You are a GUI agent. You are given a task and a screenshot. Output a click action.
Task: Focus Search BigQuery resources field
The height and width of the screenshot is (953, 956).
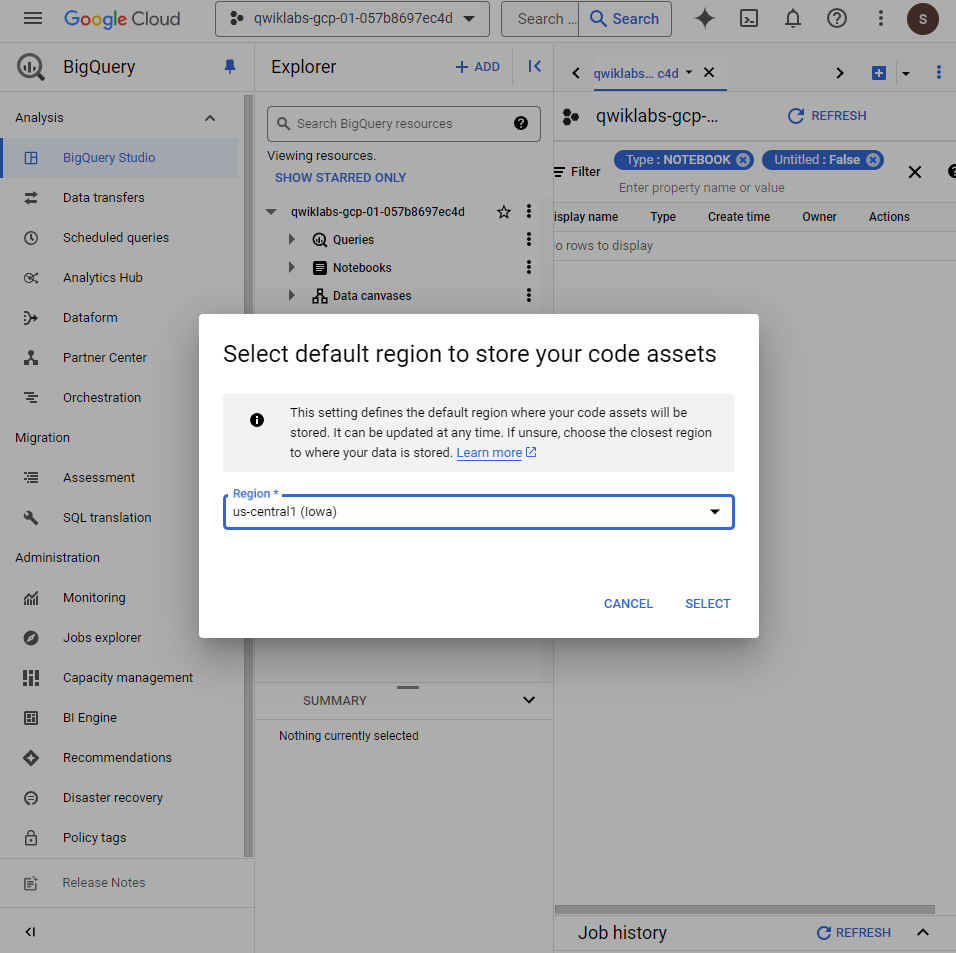coord(404,124)
